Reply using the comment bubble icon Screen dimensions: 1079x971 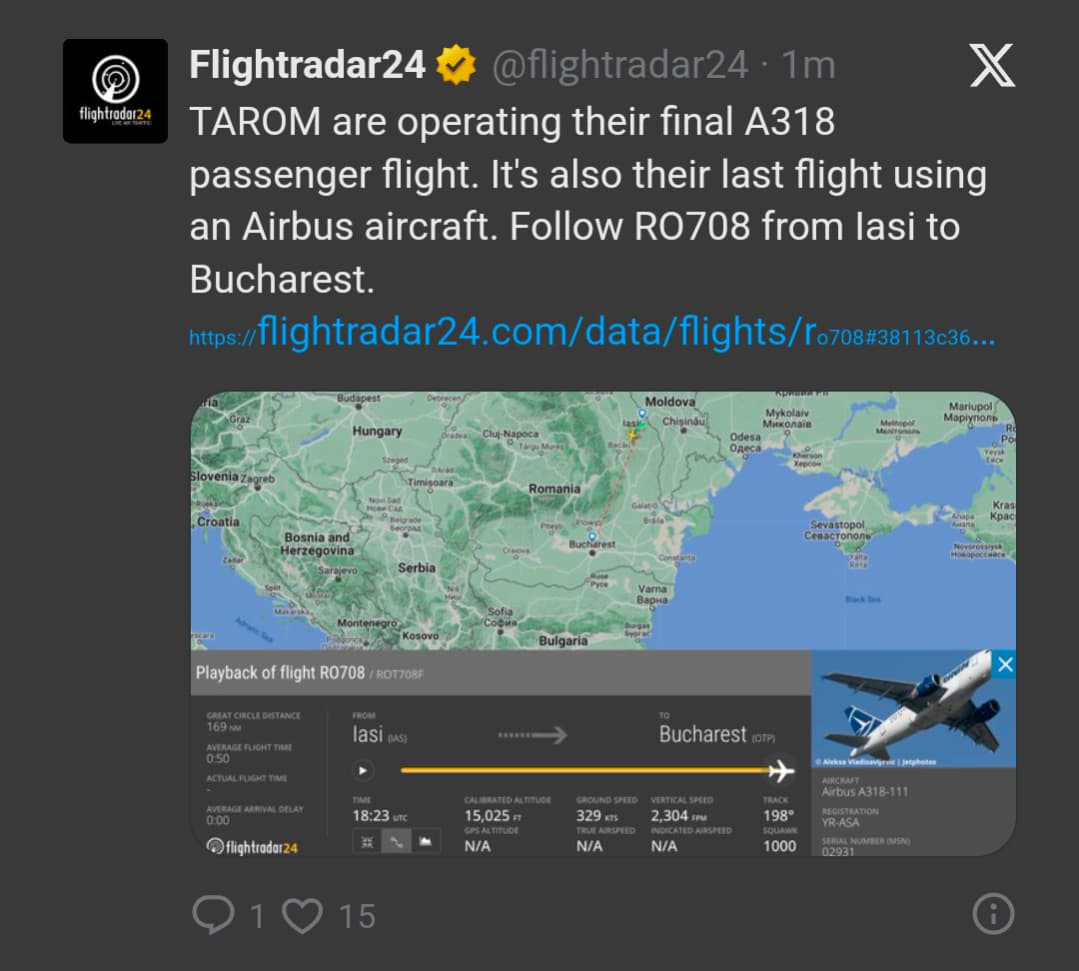click(212, 914)
